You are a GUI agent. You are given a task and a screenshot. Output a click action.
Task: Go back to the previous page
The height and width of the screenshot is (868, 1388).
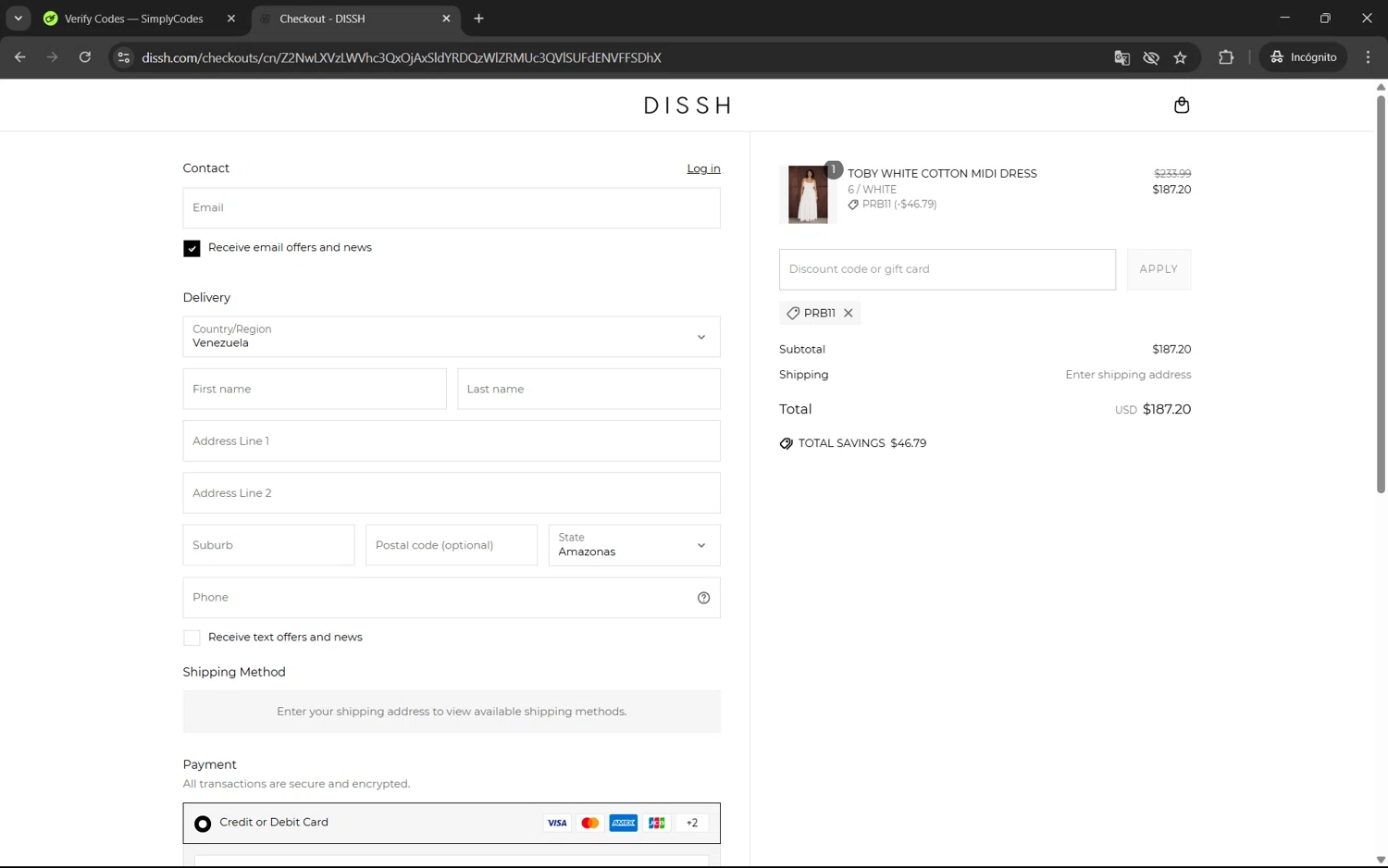20,57
